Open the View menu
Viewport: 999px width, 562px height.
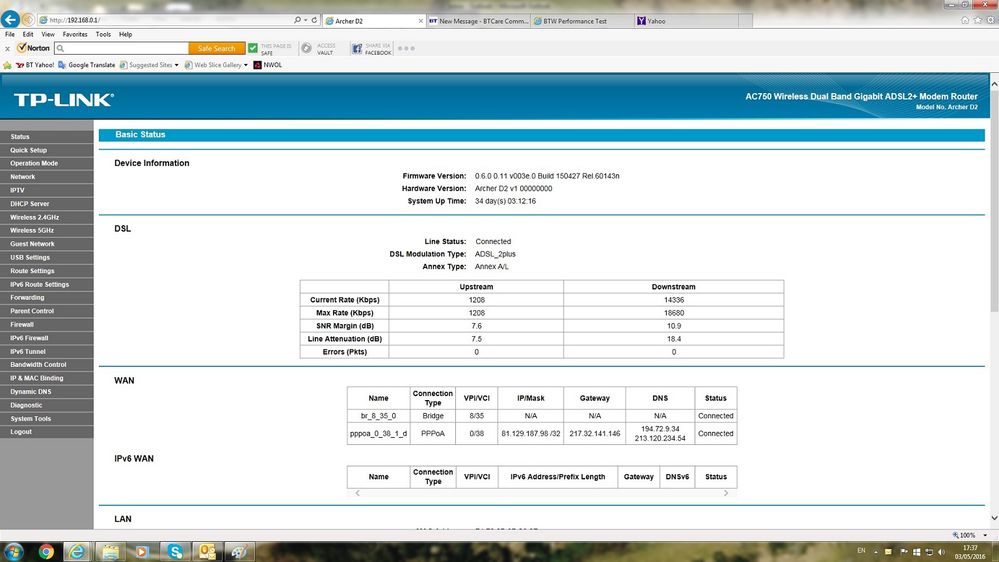click(x=48, y=34)
